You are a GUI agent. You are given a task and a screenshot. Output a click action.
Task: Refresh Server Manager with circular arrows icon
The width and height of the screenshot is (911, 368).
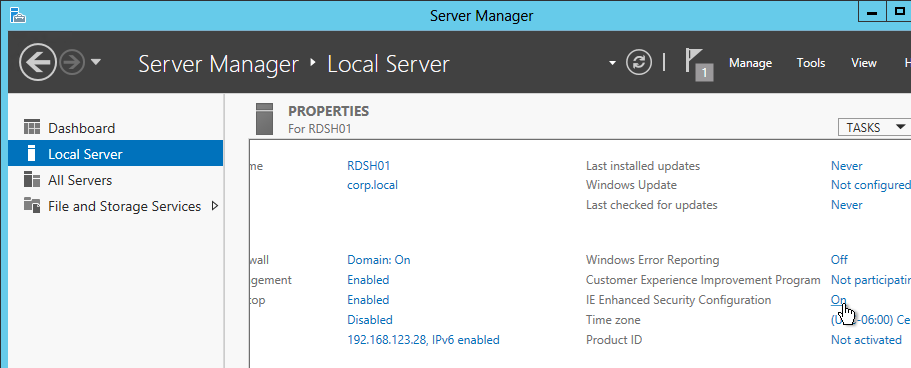[639, 62]
